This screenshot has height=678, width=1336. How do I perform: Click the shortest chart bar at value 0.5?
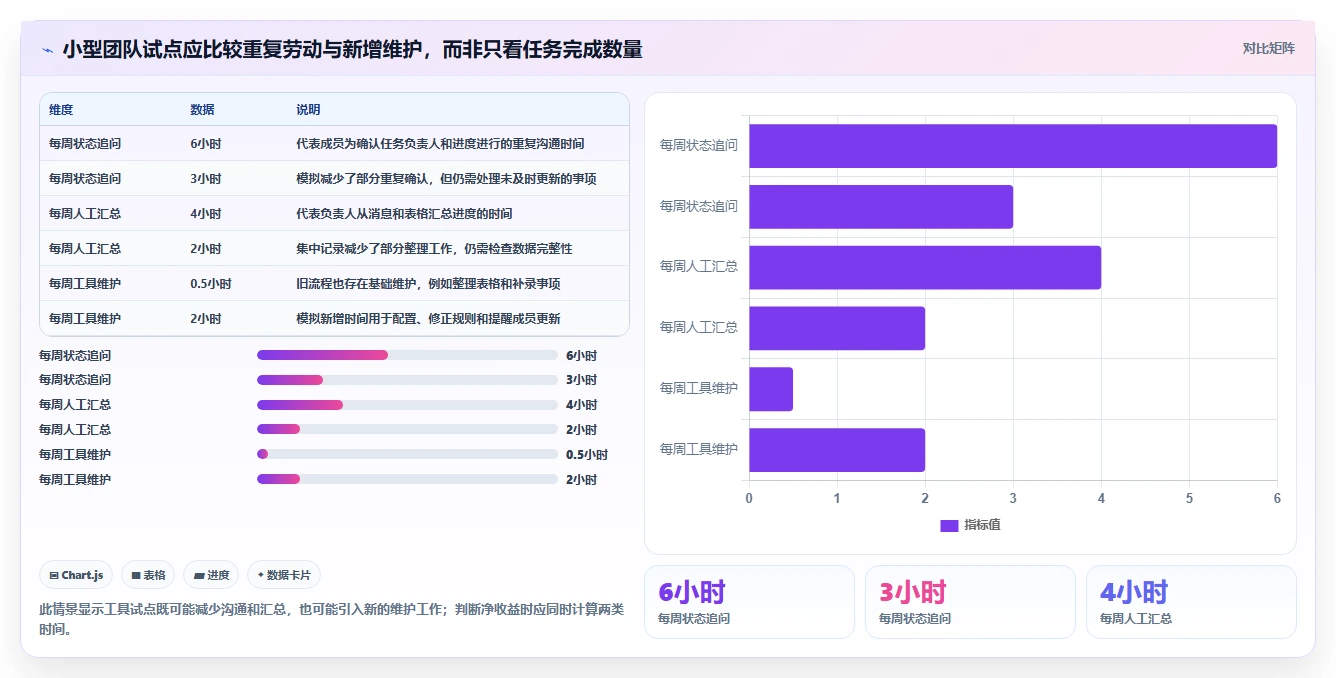click(x=771, y=389)
